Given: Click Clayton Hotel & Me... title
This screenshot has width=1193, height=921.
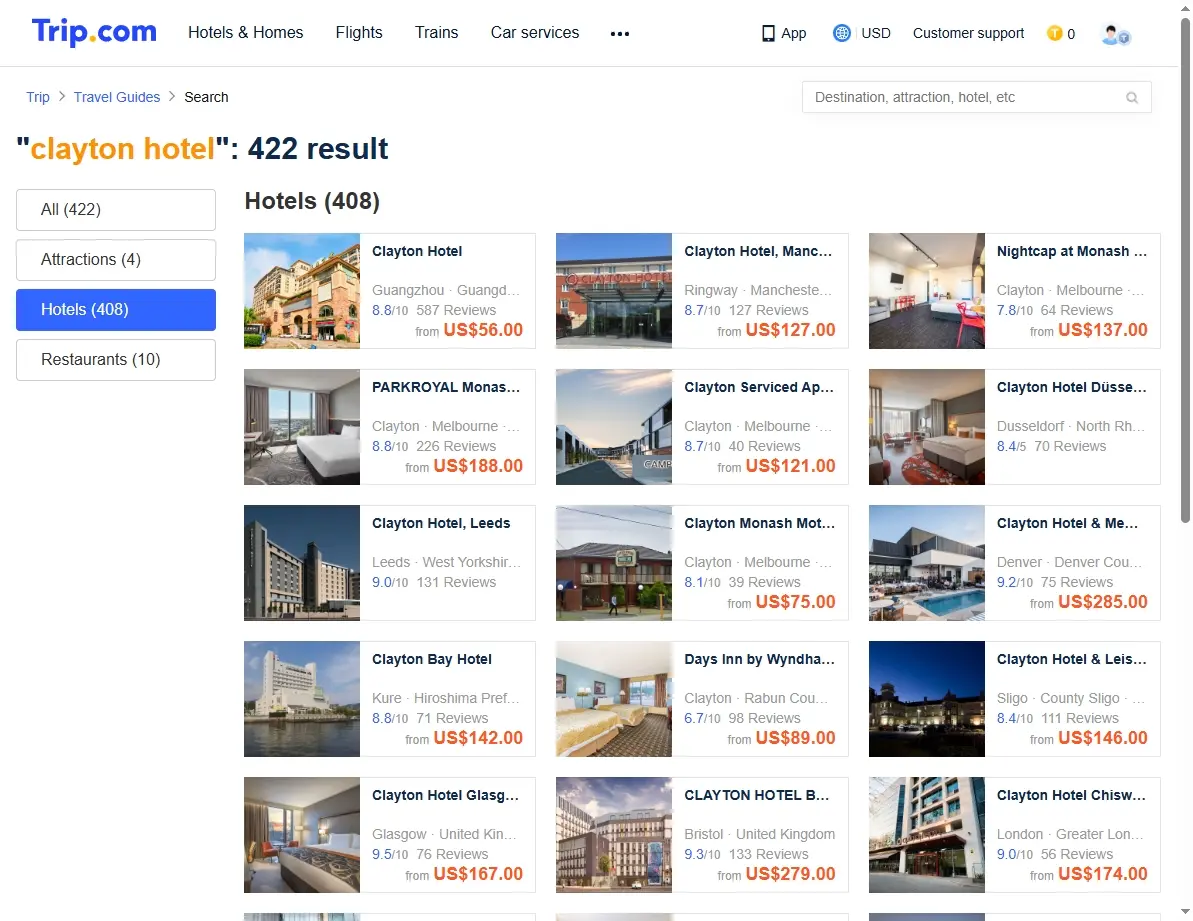Looking at the screenshot, I should [1067, 524].
